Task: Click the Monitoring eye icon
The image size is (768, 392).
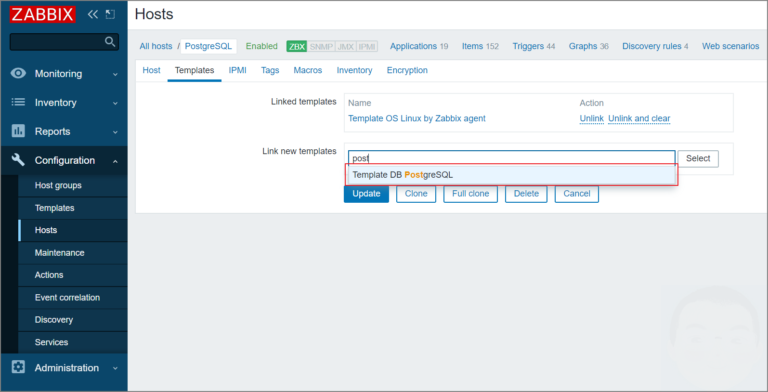Action: pos(19,74)
